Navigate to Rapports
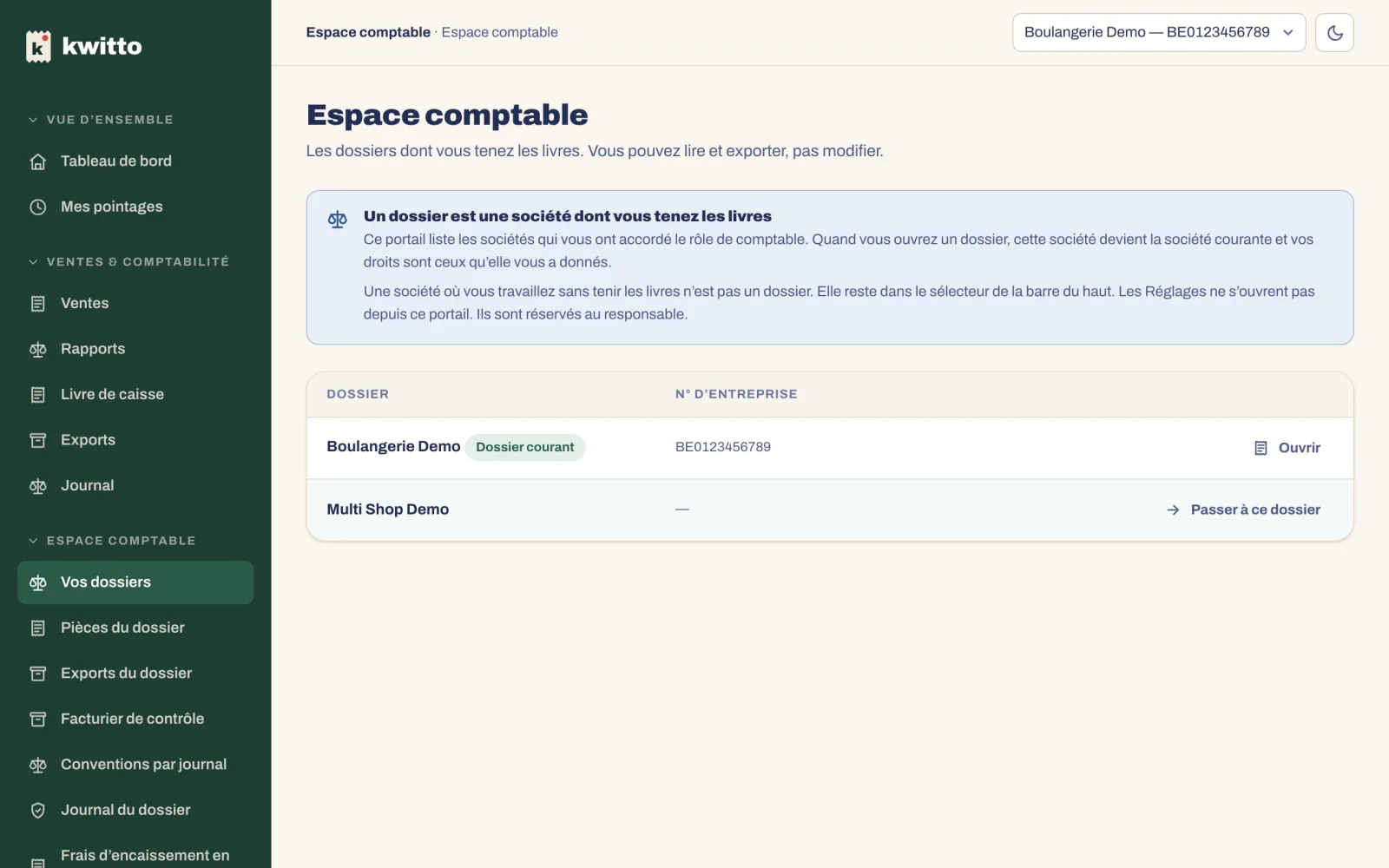The image size is (1389, 868). (x=135, y=349)
